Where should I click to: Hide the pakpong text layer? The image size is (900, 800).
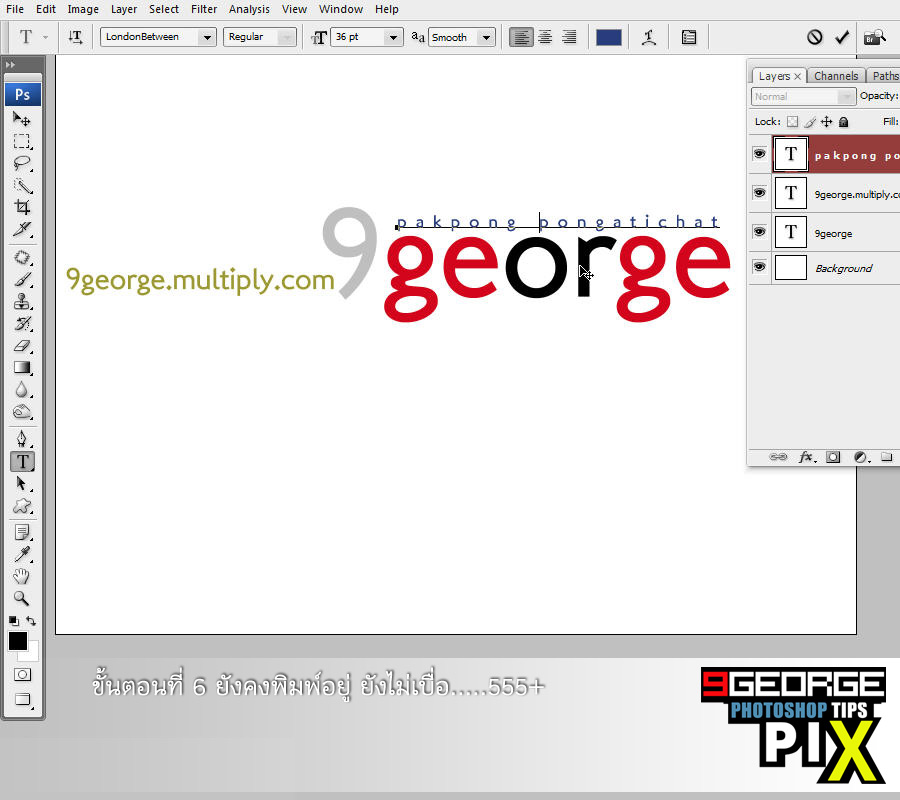[x=759, y=154]
